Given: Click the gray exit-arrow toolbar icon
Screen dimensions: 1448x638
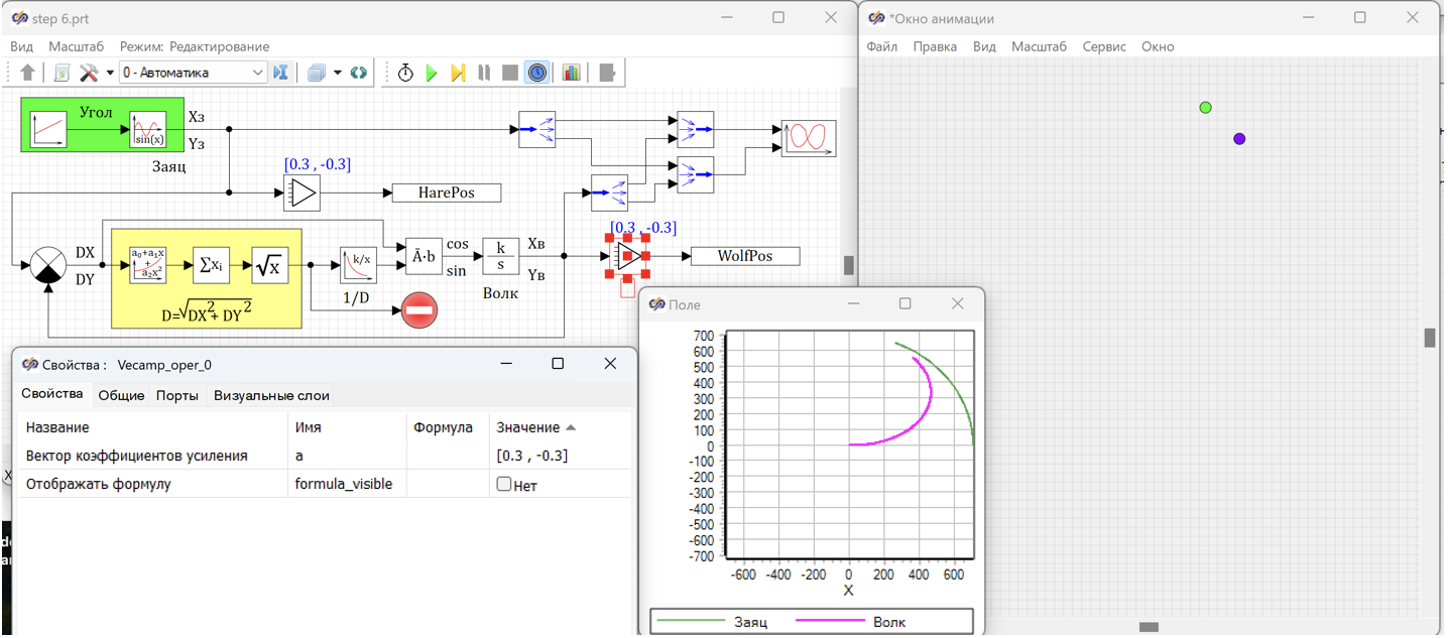Looking at the screenshot, I should coord(606,73).
